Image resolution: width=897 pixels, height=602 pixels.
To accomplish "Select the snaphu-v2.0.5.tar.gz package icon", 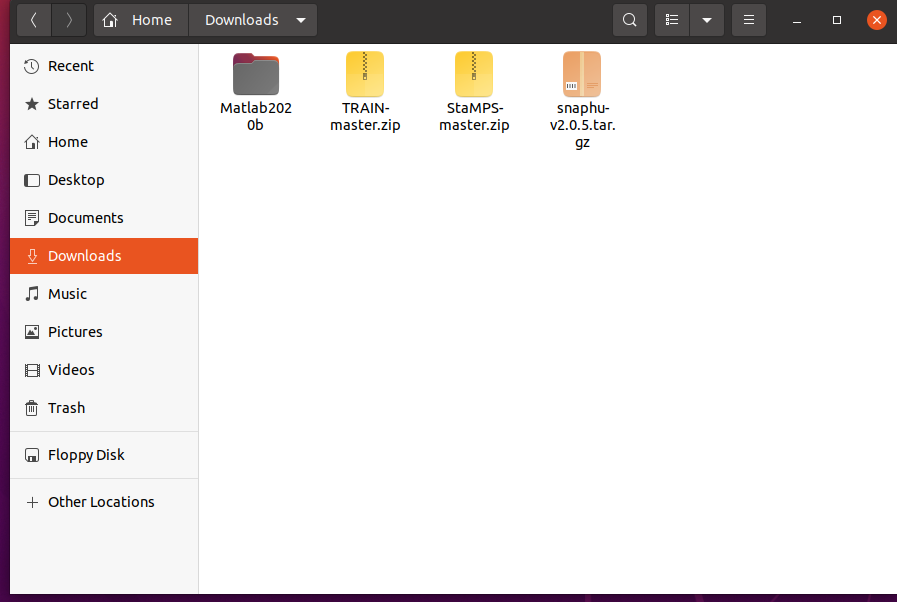I will [582, 74].
